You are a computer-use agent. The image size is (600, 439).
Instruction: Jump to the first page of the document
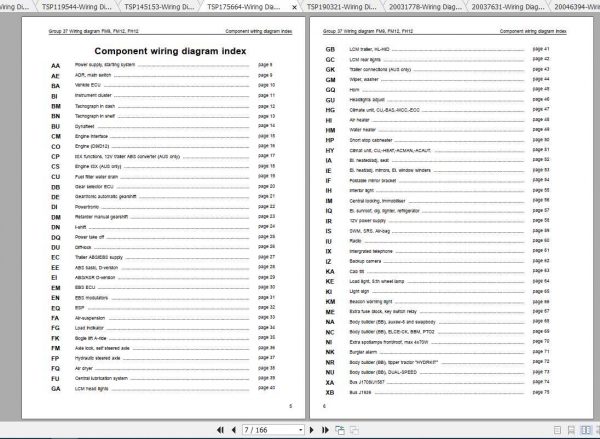point(220,430)
